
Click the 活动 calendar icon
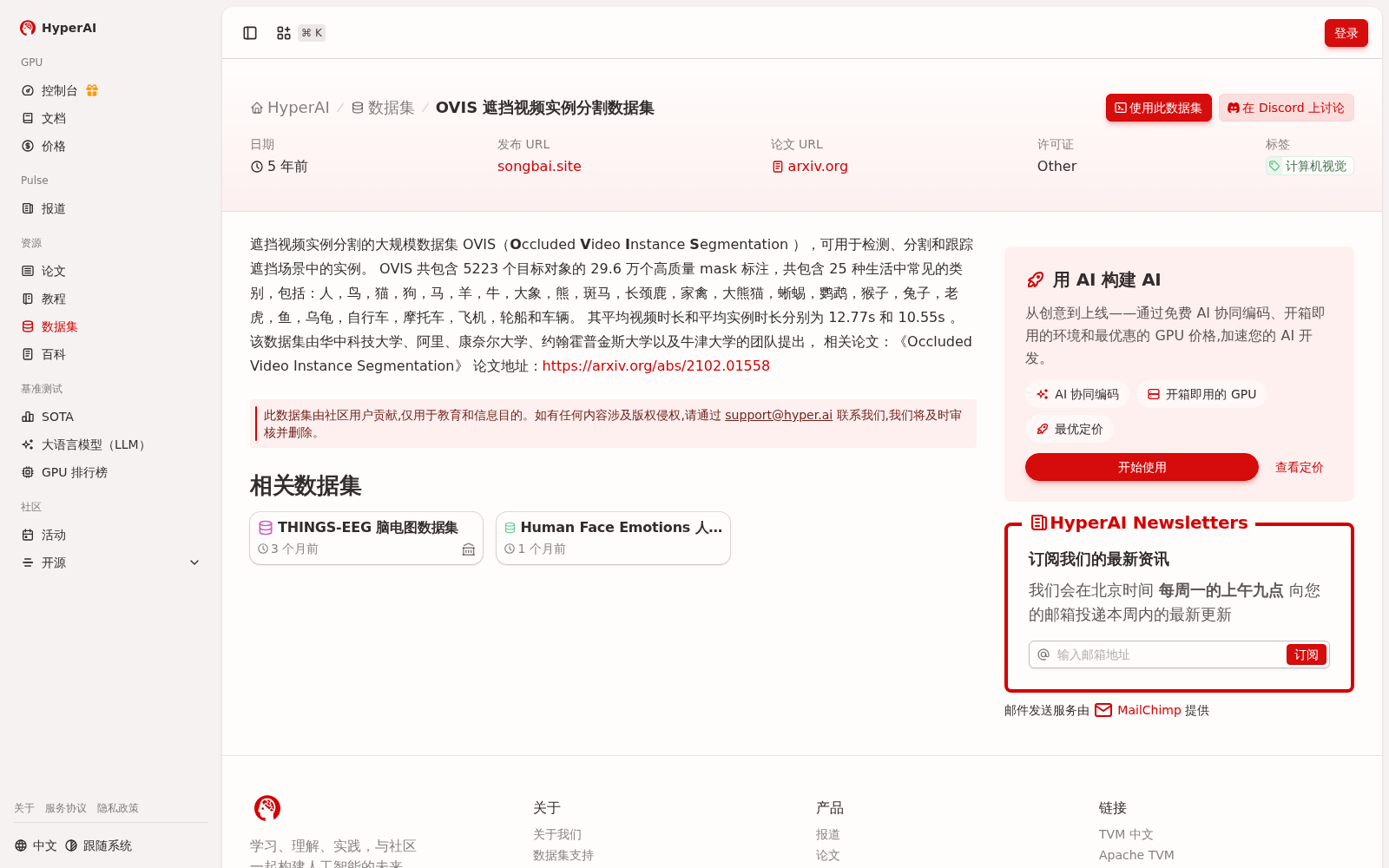click(x=28, y=535)
